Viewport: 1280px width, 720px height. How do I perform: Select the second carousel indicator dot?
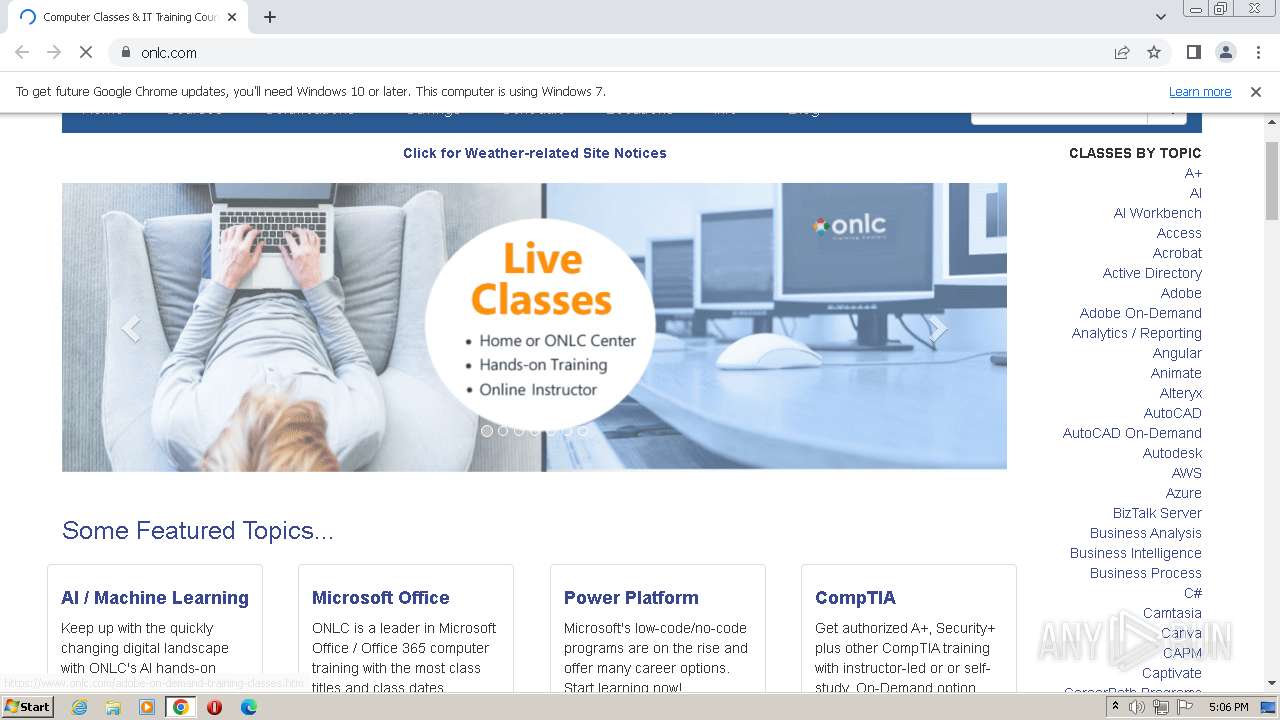pos(503,431)
